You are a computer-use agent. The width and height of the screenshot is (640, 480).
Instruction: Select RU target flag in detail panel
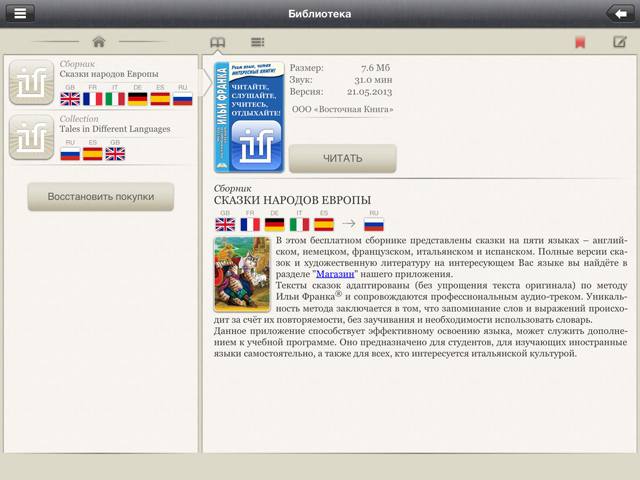(x=374, y=224)
